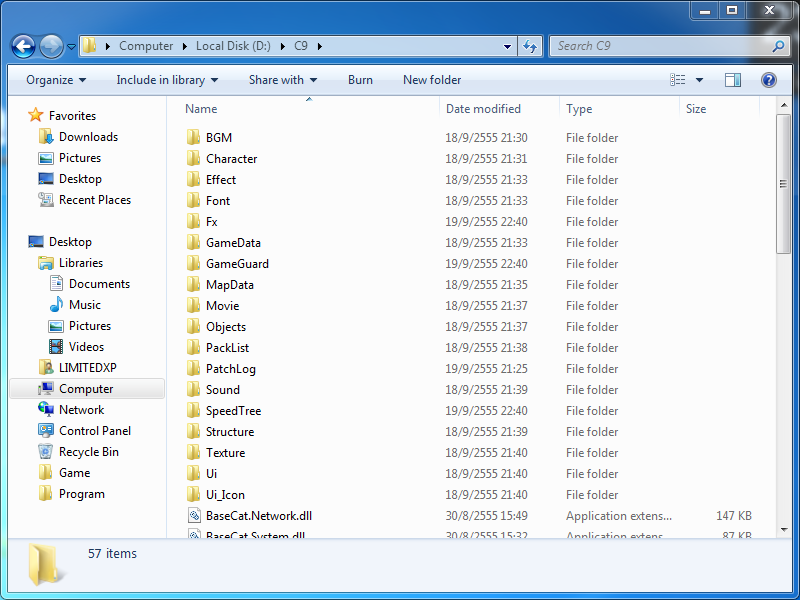The height and width of the screenshot is (600, 800).
Task: Sort by the Date modified column
Action: [483, 109]
